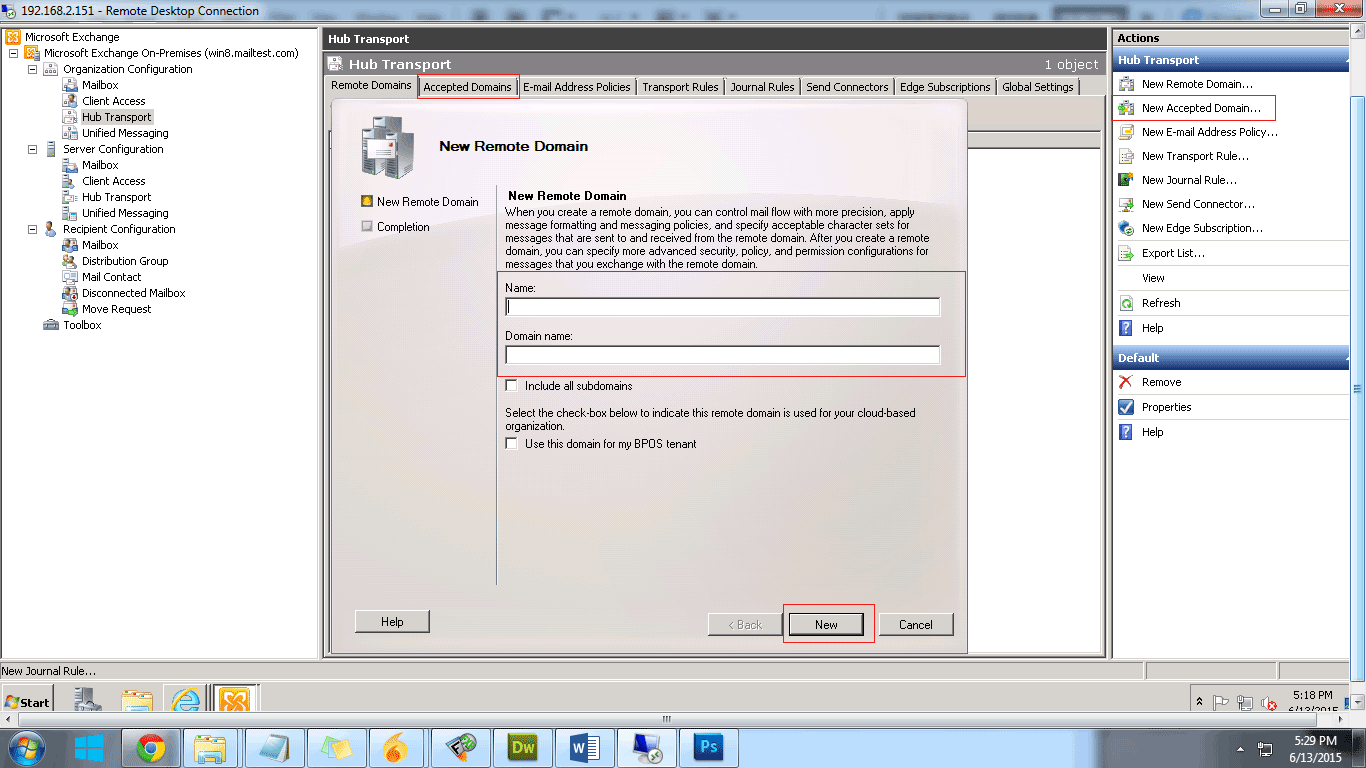
Task: Open Move Request node
Action: point(116,309)
